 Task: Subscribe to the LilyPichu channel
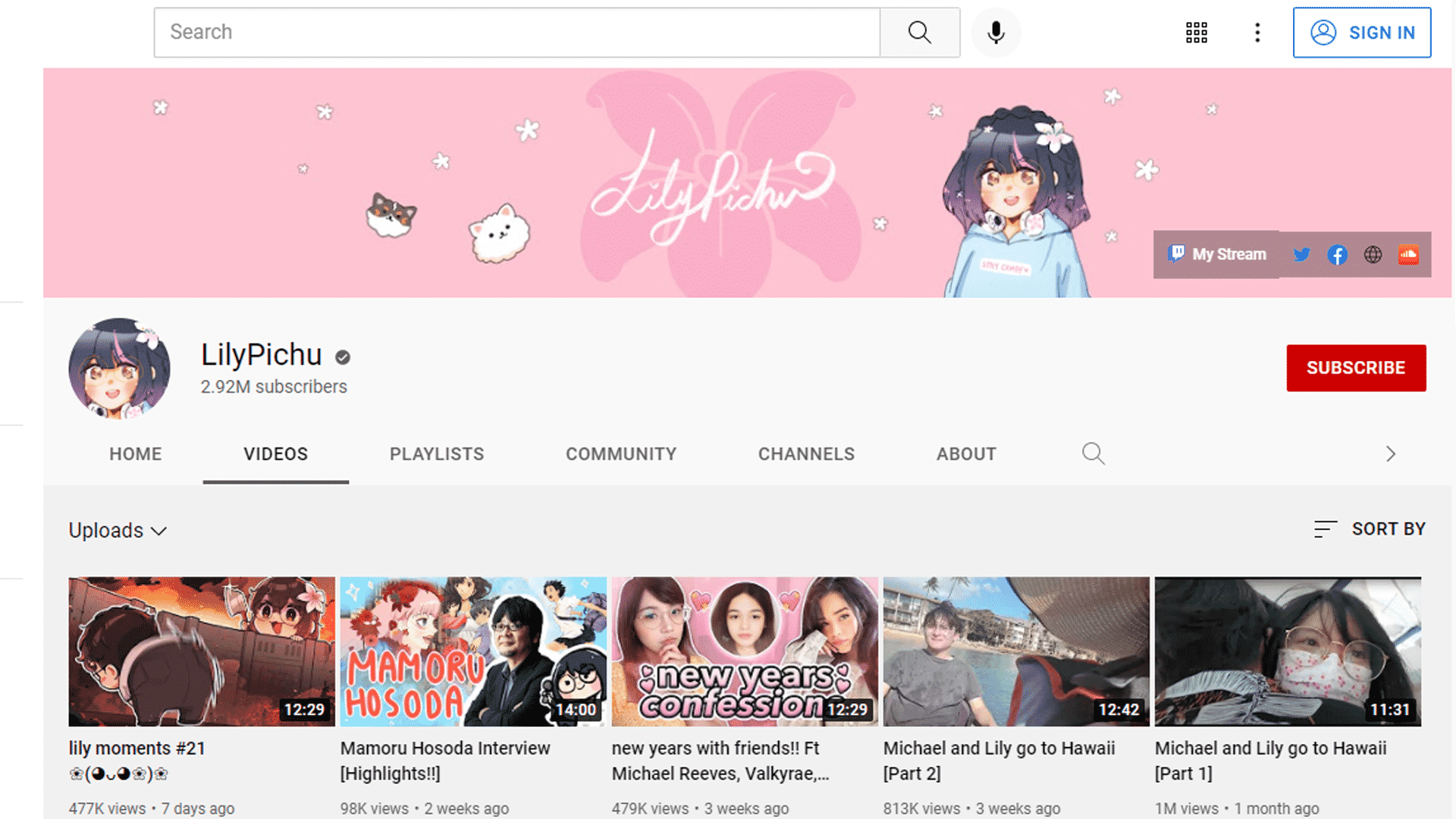tap(1356, 368)
